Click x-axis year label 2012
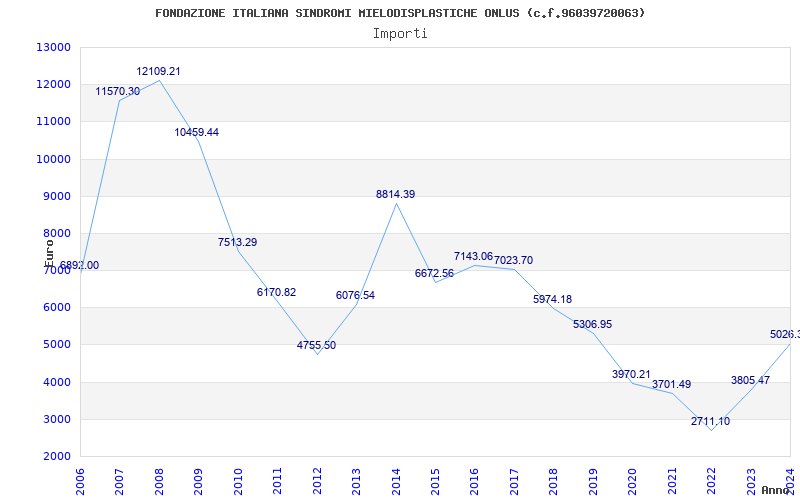The width and height of the screenshot is (800, 500). [317, 482]
